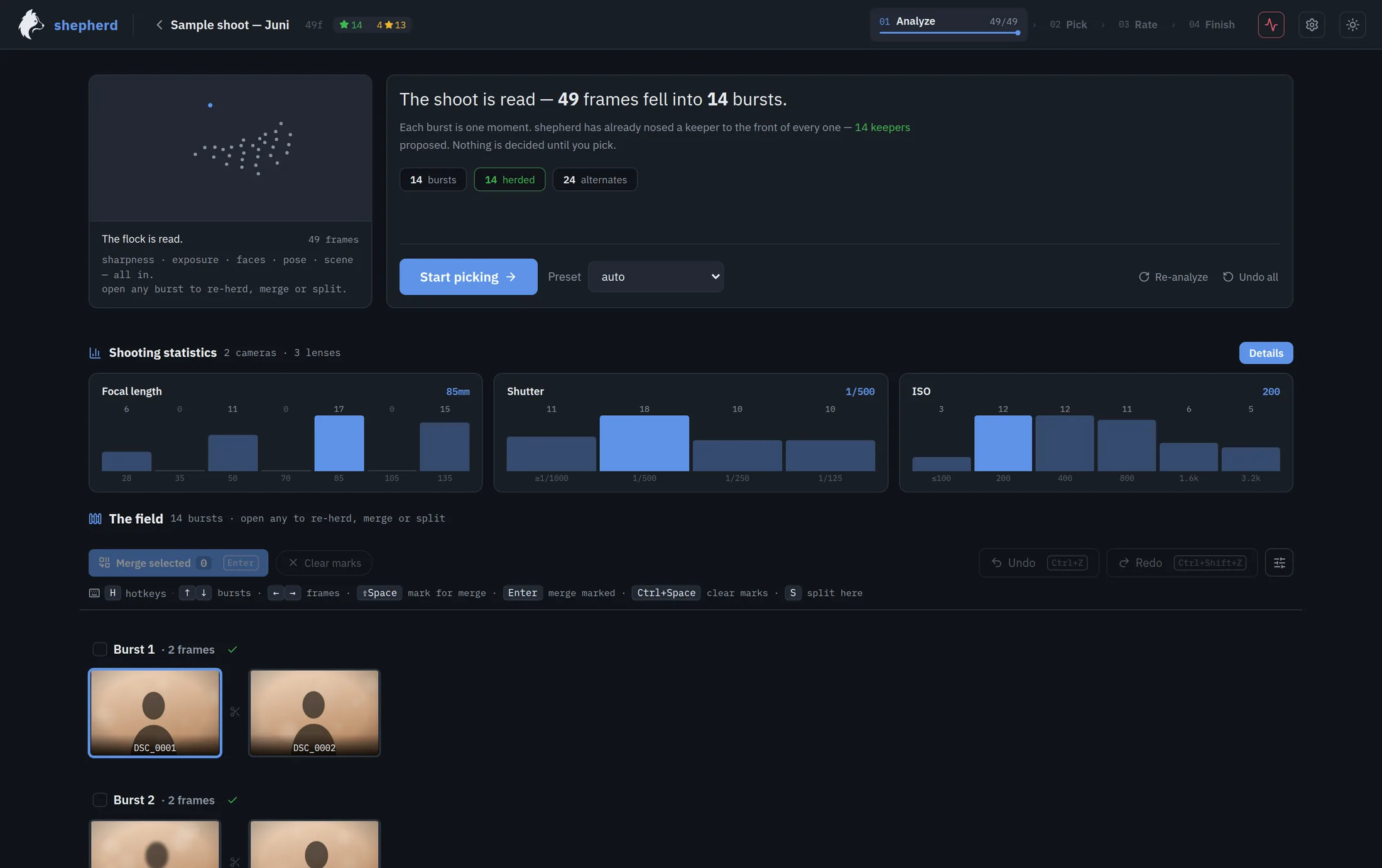Click the 14 keepers link
This screenshot has height=868, width=1382.
pyautogui.click(x=882, y=127)
